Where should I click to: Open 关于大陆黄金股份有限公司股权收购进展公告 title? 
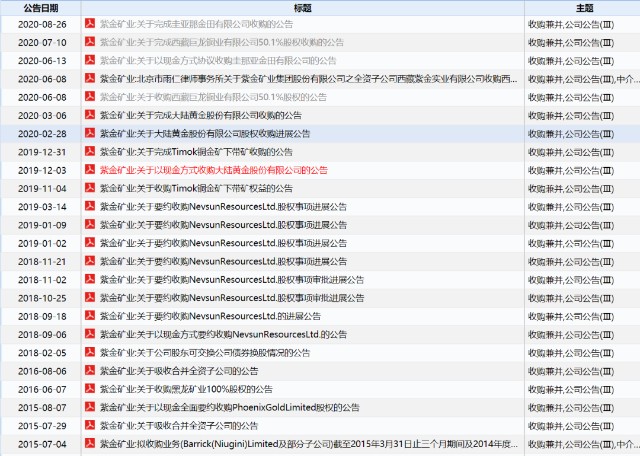pos(205,134)
